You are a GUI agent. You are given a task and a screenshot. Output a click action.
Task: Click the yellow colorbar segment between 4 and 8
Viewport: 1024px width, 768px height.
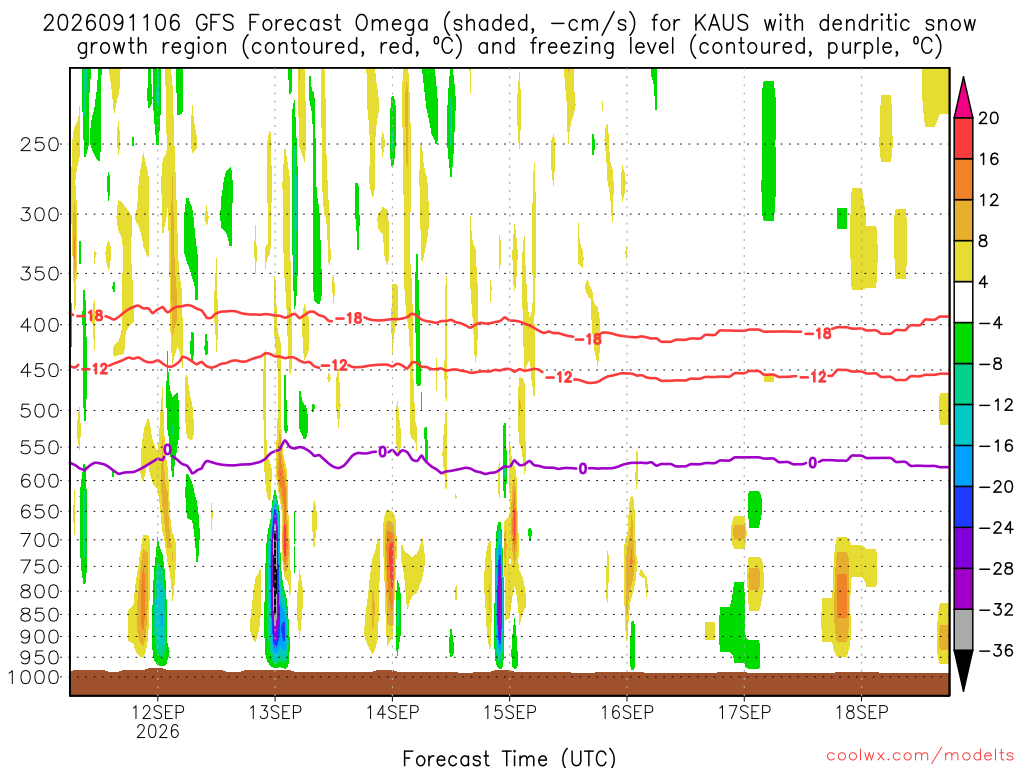[x=963, y=261]
